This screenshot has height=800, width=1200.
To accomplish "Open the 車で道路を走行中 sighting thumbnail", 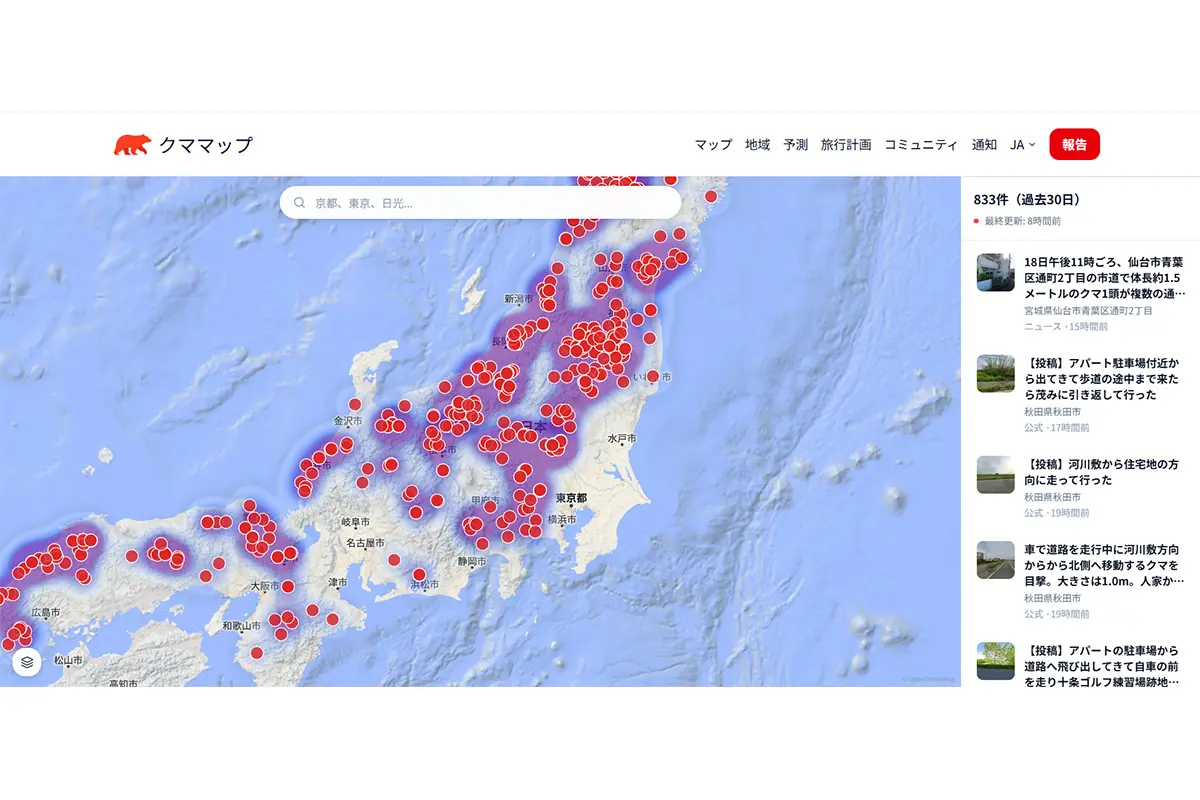I will point(995,560).
